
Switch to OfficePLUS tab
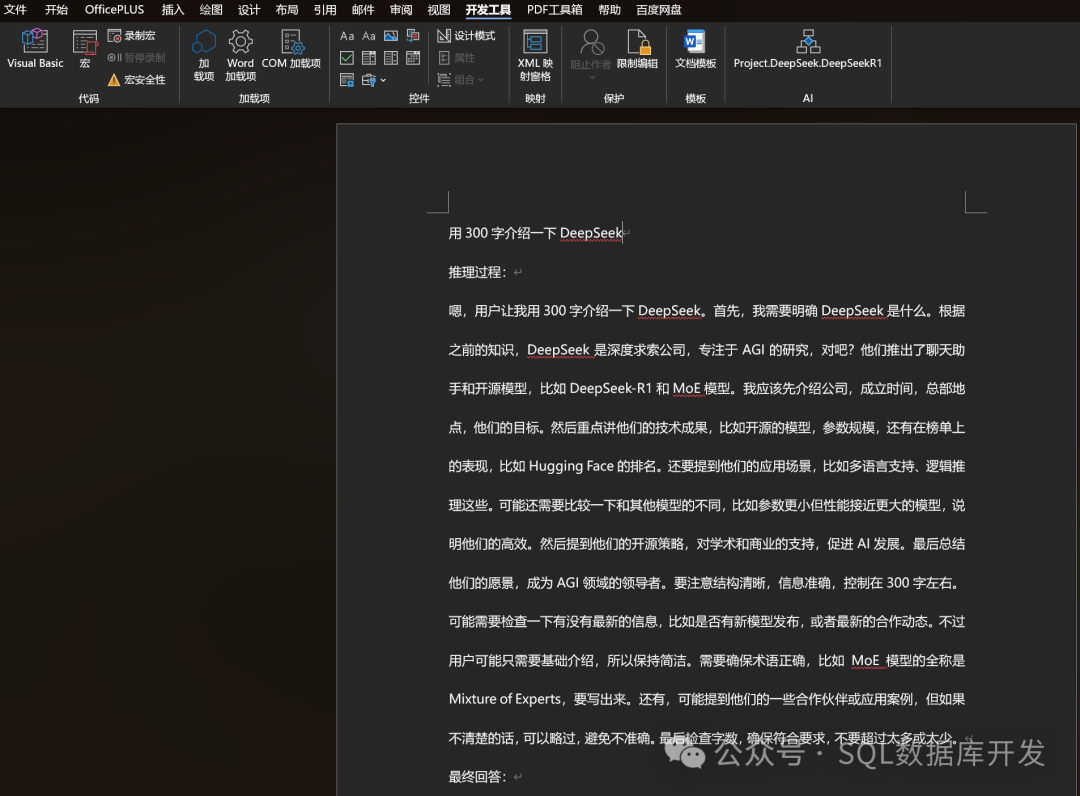point(114,10)
